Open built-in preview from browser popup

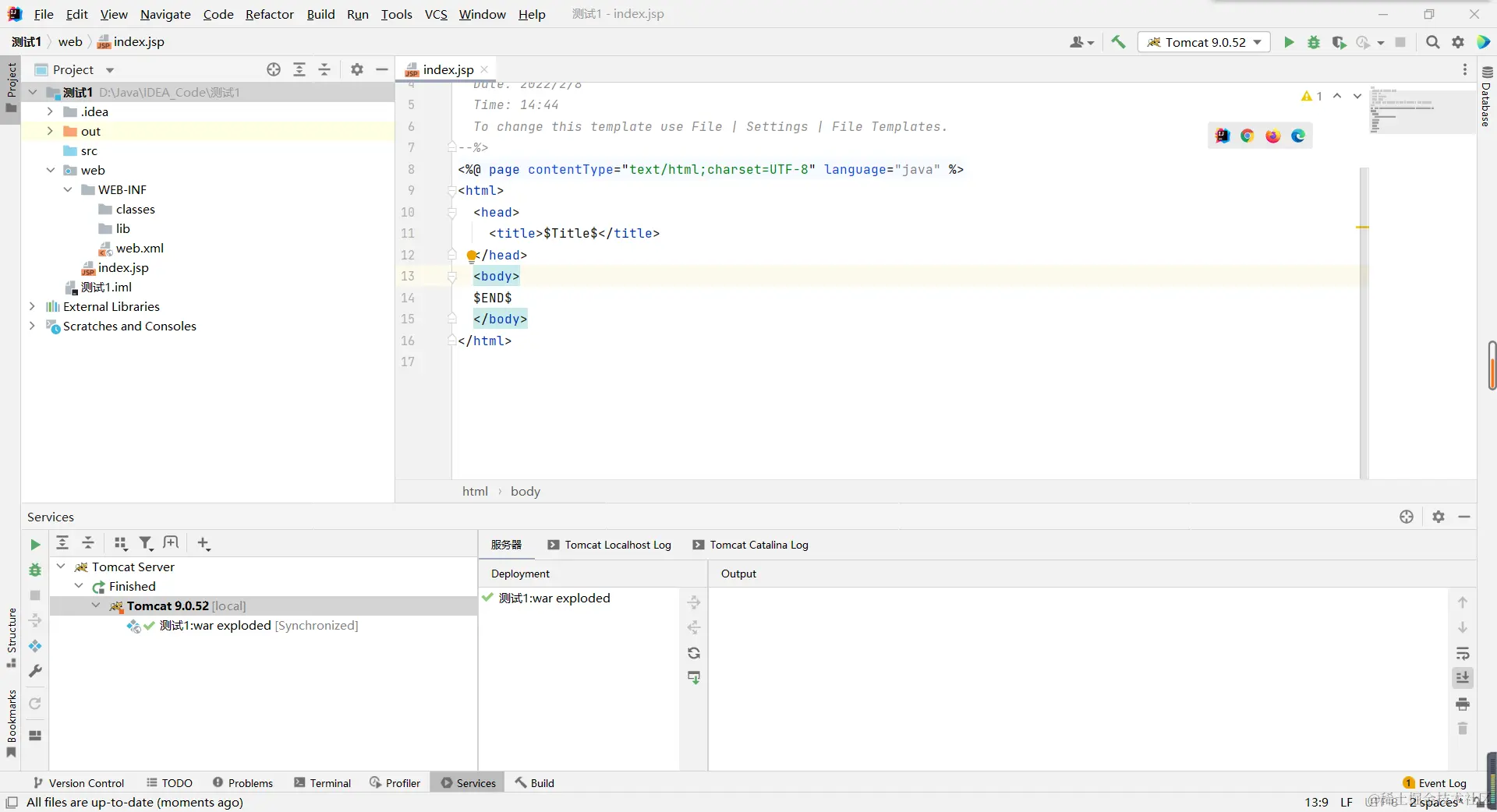tap(1223, 136)
